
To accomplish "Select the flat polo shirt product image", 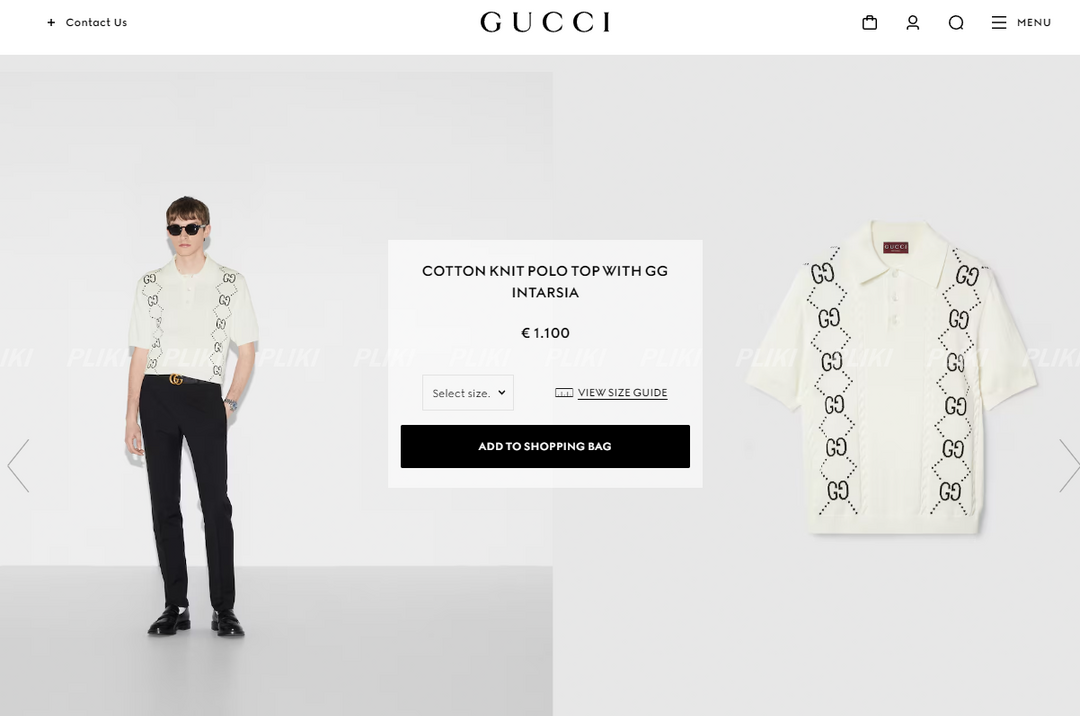I will tap(891, 377).
